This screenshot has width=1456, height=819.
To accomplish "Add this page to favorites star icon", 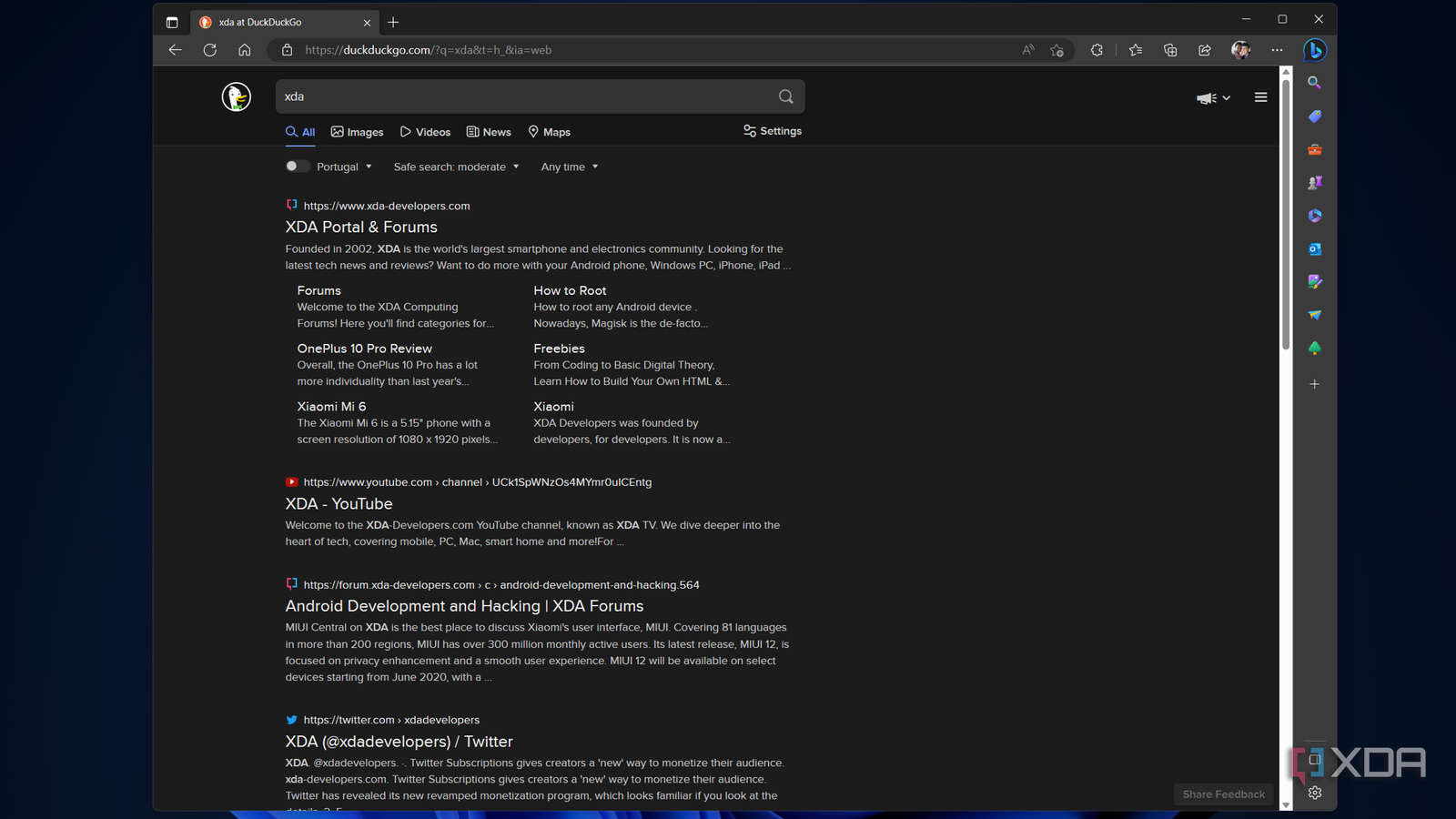I will [1057, 50].
